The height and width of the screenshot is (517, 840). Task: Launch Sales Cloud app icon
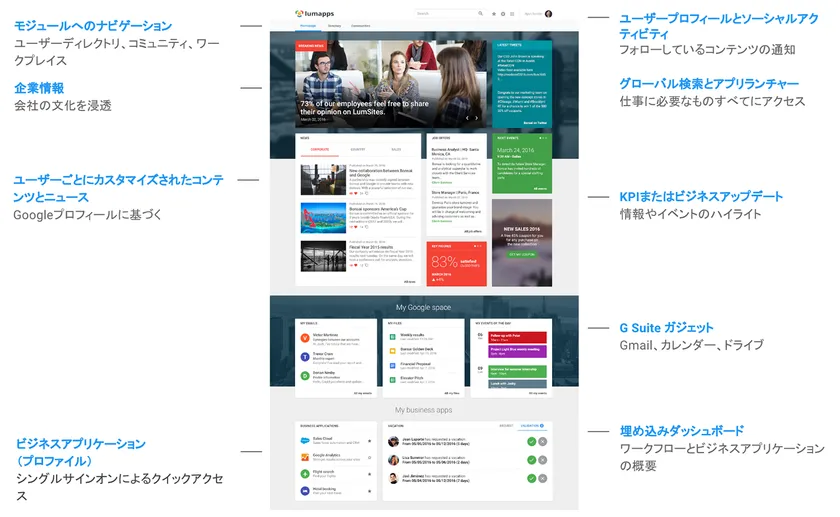[x=305, y=440]
